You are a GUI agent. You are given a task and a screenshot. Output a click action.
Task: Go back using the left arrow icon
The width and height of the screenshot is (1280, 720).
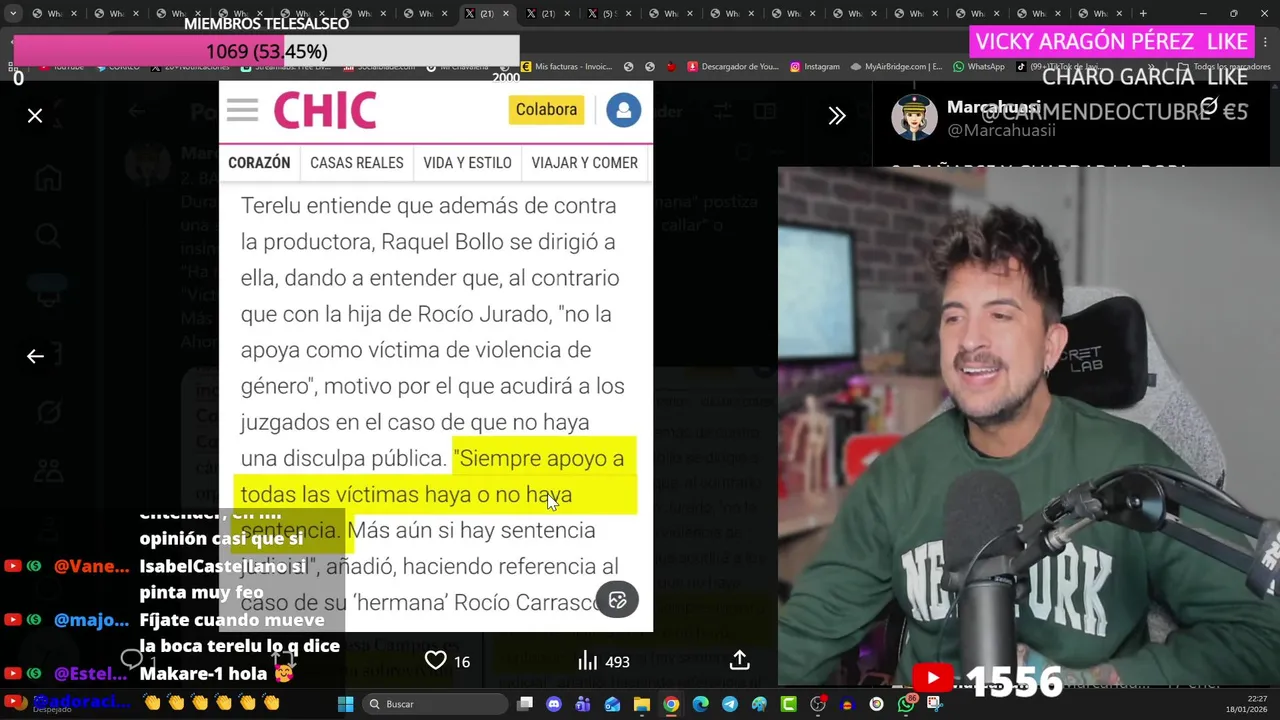pyautogui.click(x=35, y=356)
